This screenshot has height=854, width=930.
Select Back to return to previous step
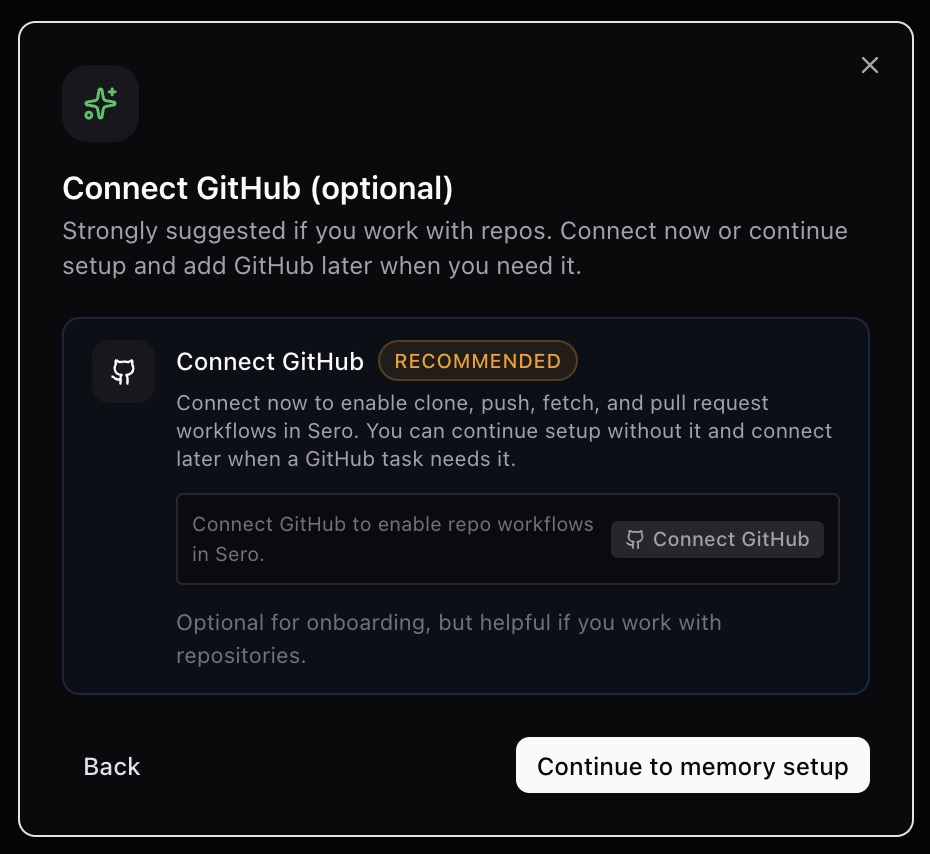pos(111,766)
